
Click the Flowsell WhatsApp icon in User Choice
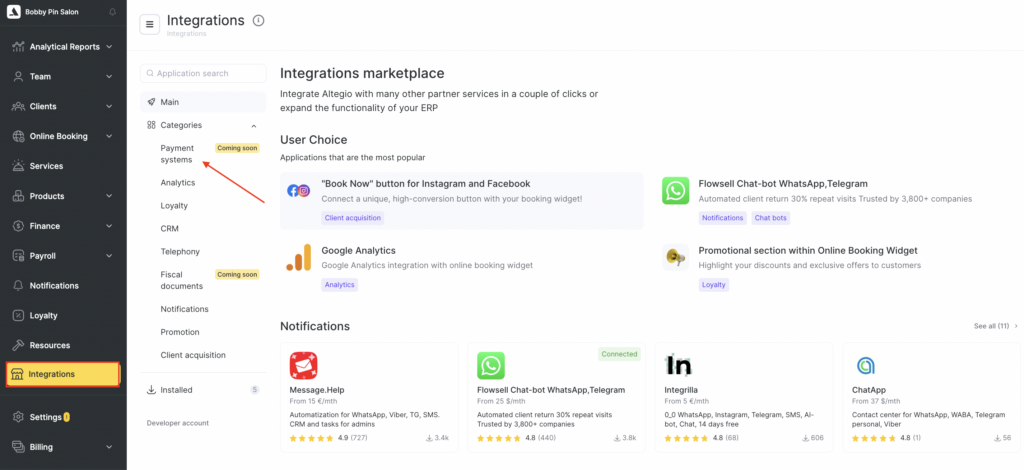676,191
